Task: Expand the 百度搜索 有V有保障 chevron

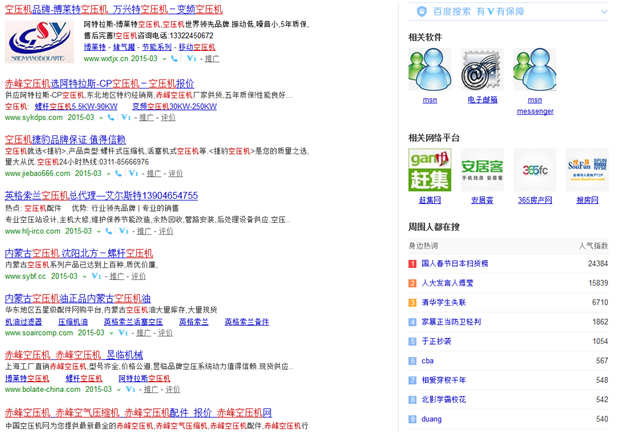Action: [604, 12]
